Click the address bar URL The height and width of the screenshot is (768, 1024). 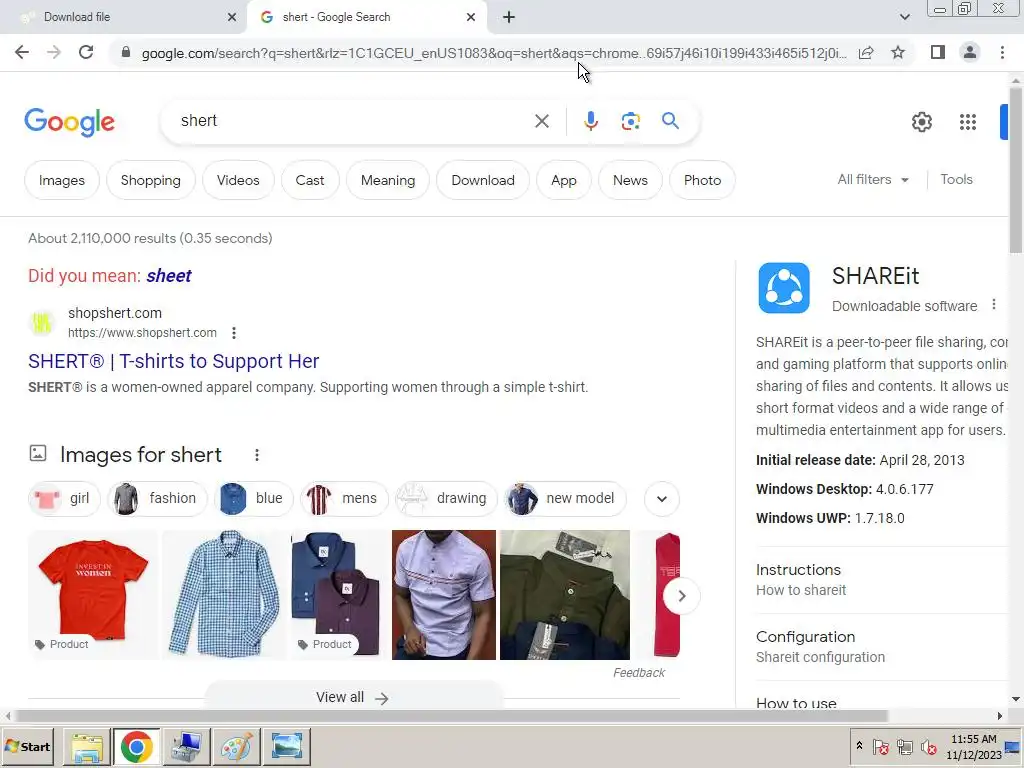coord(494,53)
